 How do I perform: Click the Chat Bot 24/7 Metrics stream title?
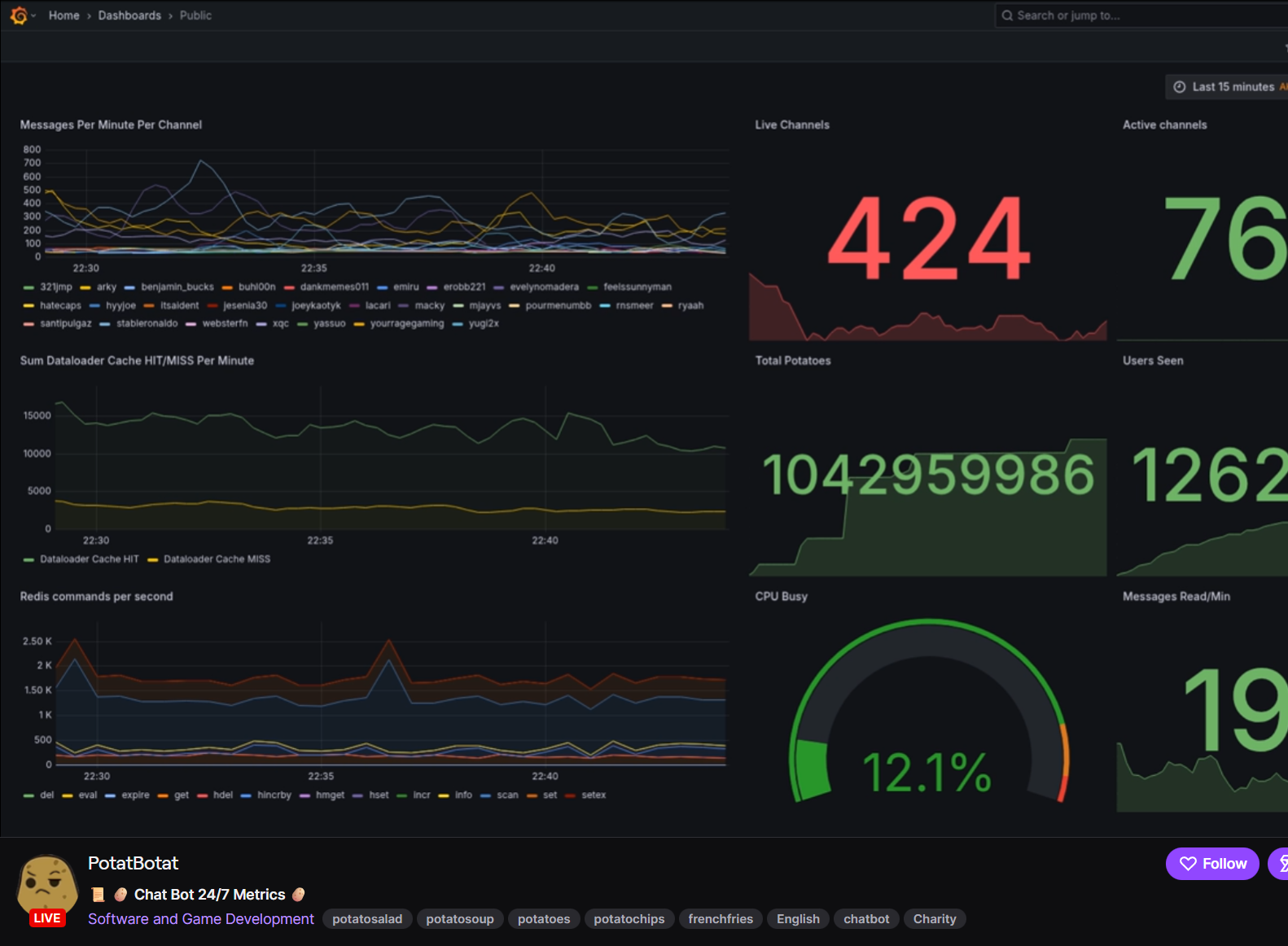(x=209, y=895)
